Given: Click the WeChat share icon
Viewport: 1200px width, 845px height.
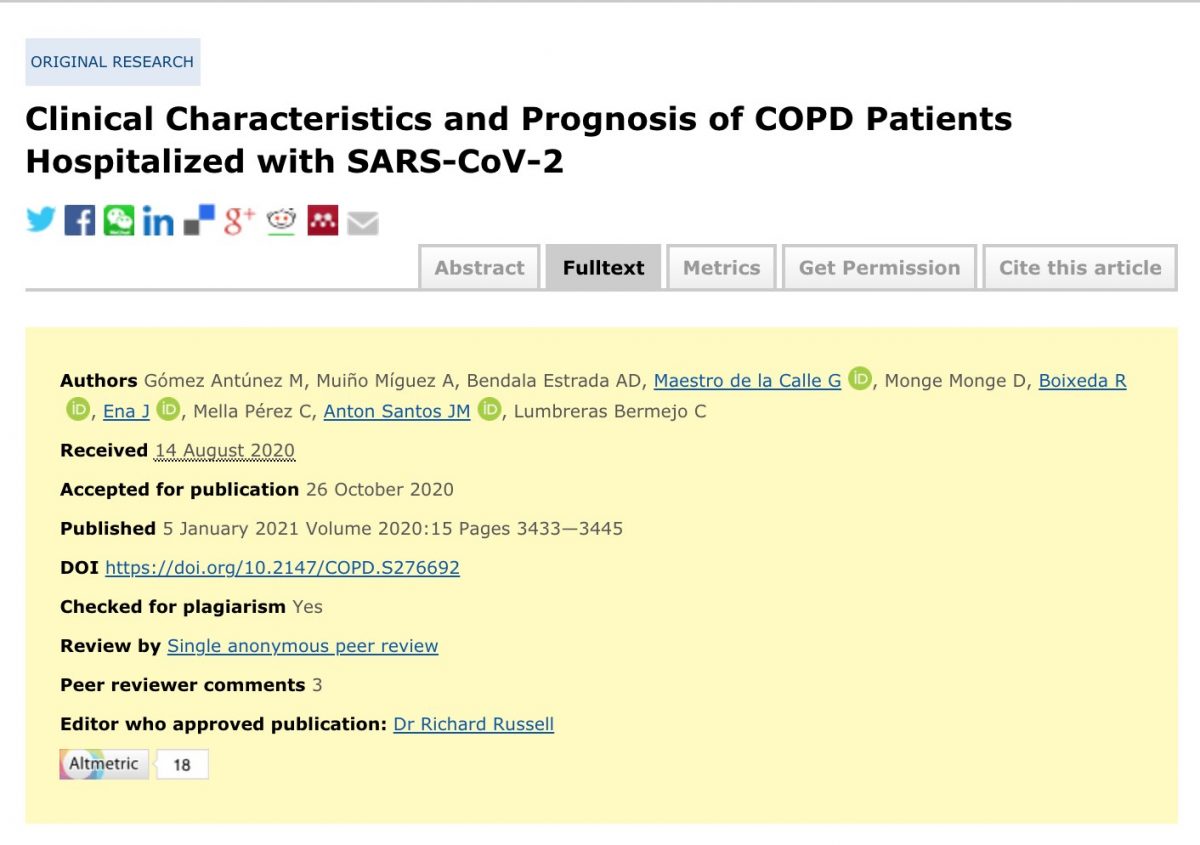Looking at the screenshot, I should [x=119, y=220].
